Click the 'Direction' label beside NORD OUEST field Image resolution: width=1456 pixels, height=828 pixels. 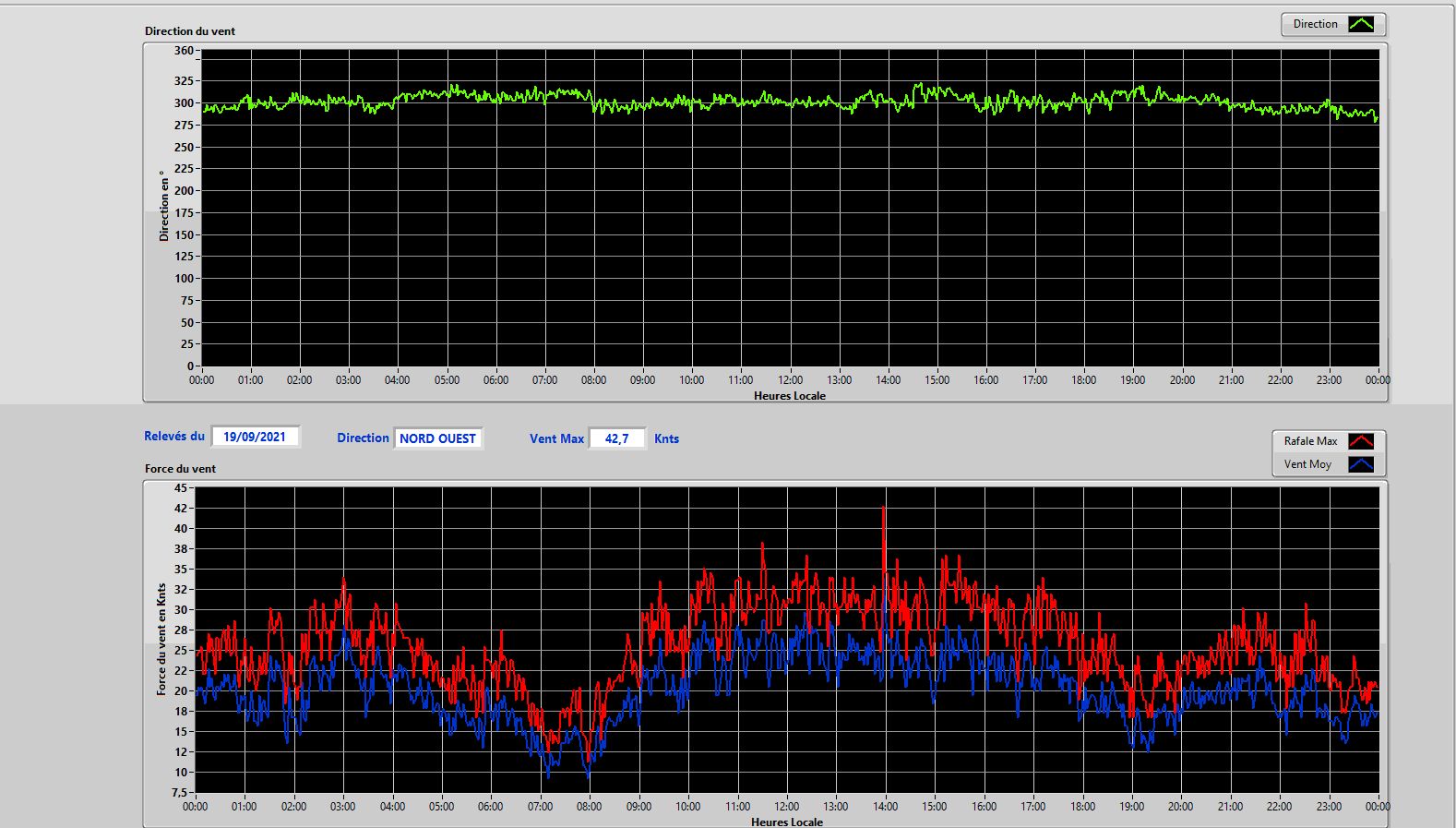pyautogui.click(x=363, y=438)
